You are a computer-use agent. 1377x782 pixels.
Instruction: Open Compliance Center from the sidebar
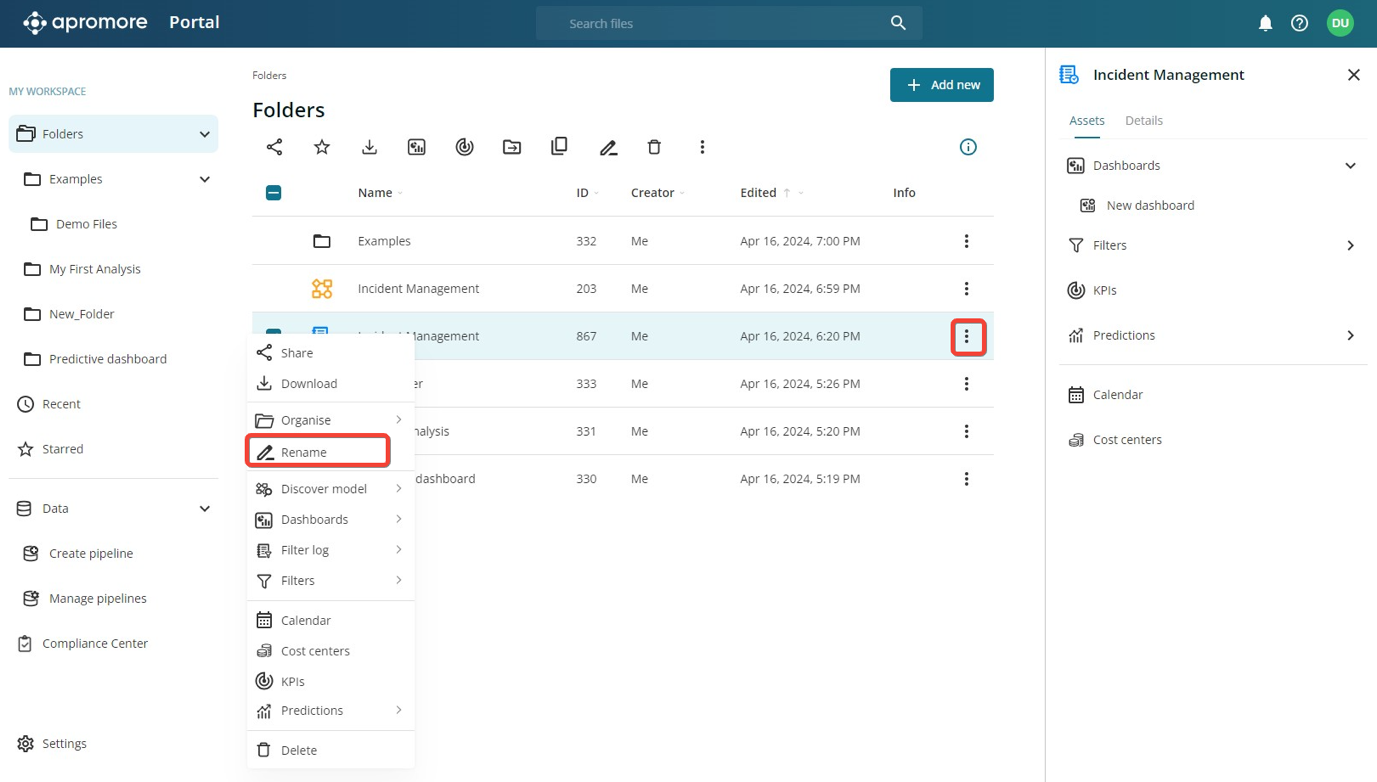95,643
